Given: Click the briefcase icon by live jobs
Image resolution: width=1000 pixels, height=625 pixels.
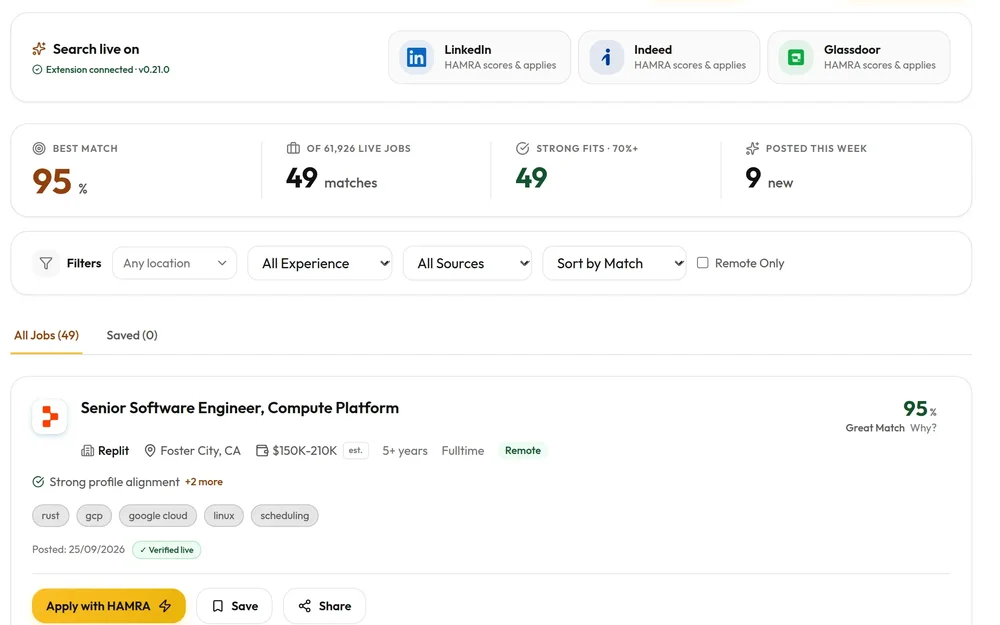Looking at the screenshot, I should pos(293,149).
